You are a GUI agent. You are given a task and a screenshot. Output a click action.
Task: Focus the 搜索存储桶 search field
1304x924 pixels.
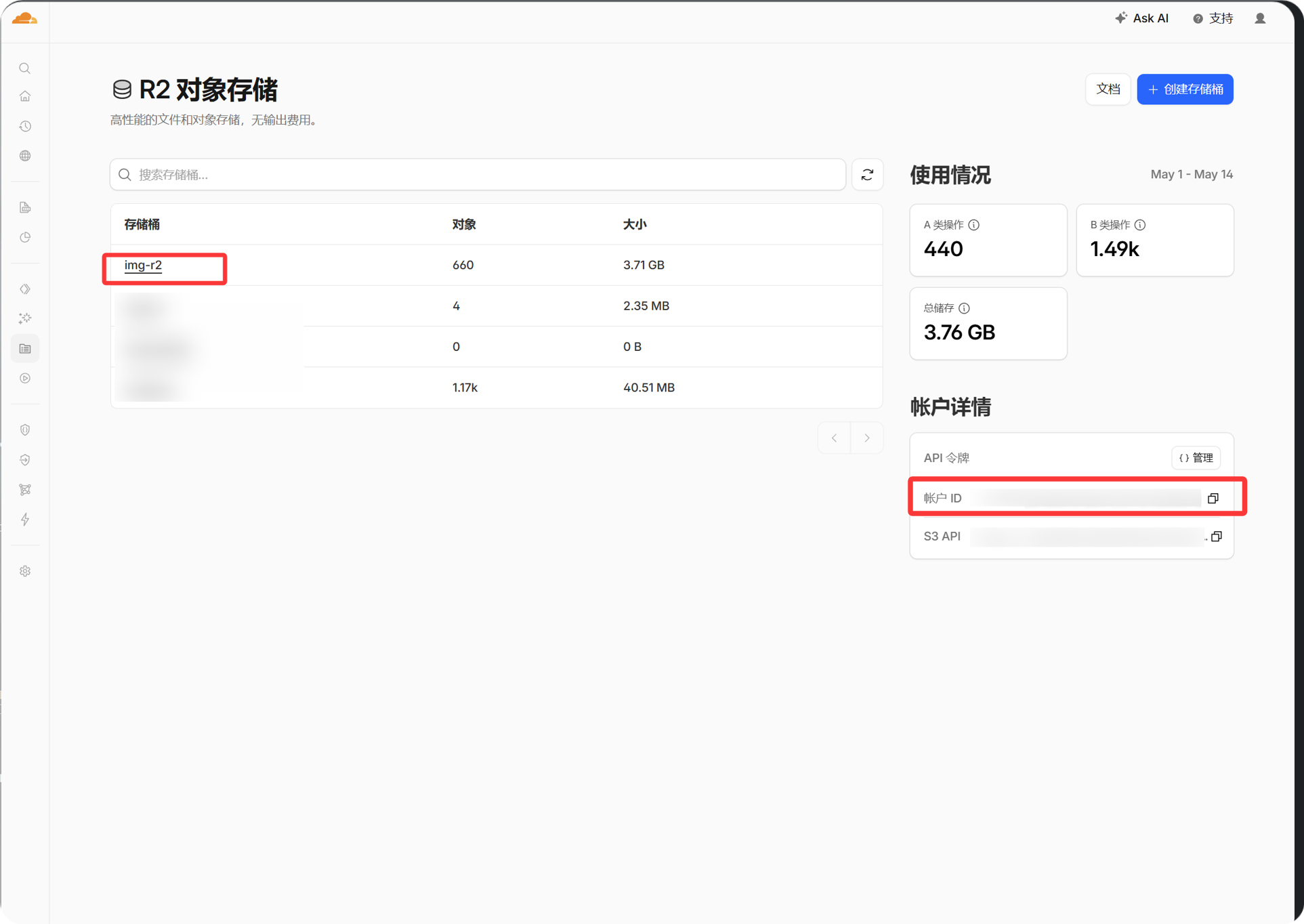point(478,175)
